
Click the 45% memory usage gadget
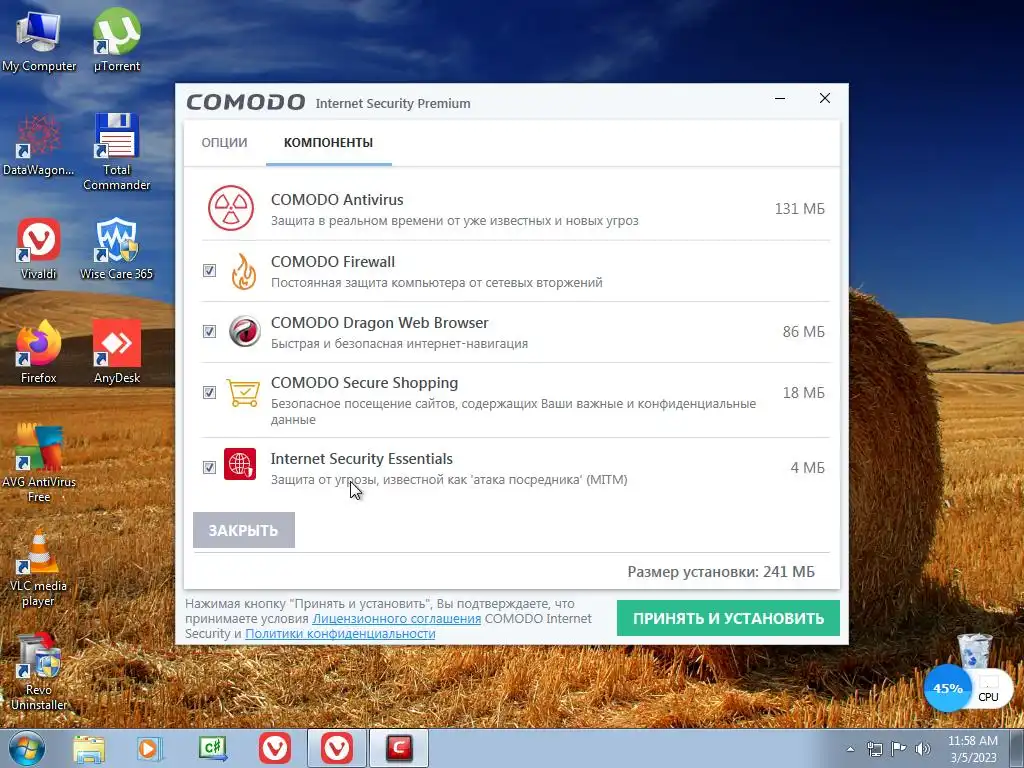(x=948, y=688)
